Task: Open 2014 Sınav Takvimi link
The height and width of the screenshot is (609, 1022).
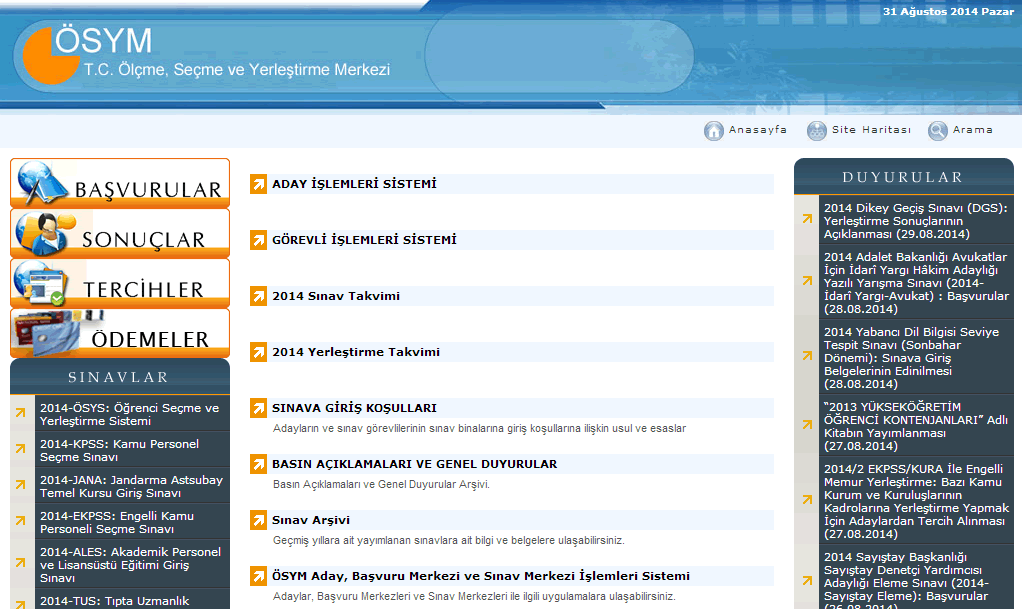Action: point(336,296)
